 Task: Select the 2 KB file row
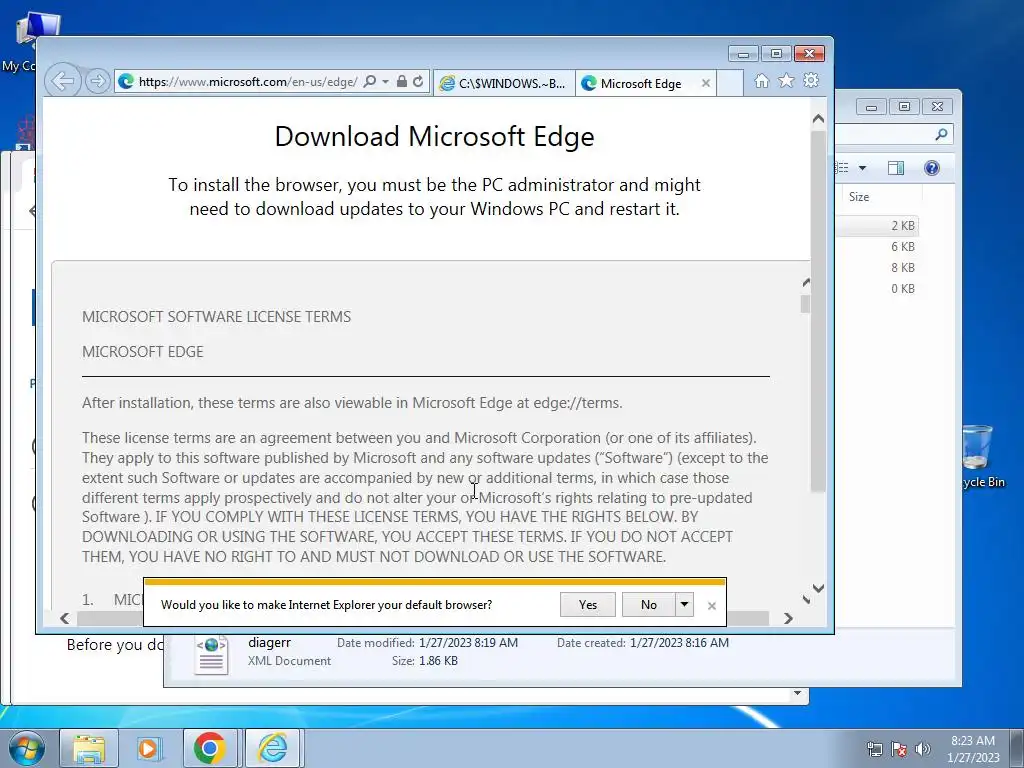pos(878,225)
